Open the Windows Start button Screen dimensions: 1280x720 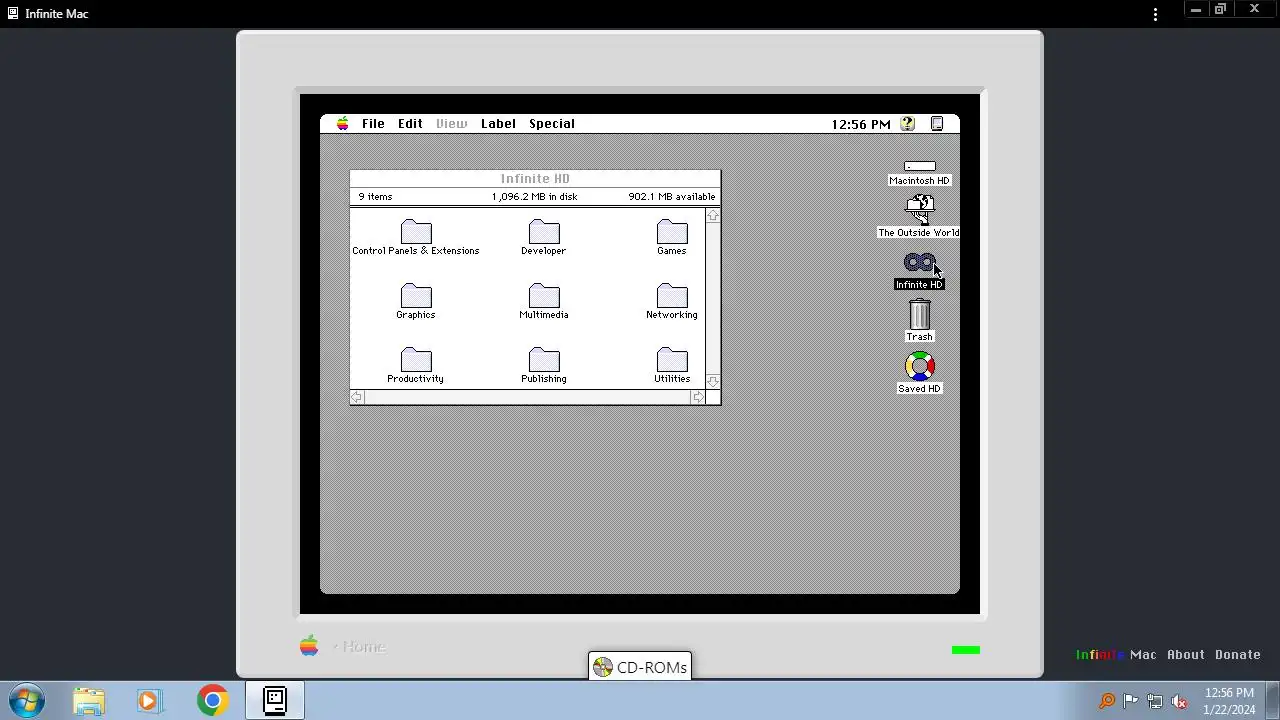[x=27, y=701]
